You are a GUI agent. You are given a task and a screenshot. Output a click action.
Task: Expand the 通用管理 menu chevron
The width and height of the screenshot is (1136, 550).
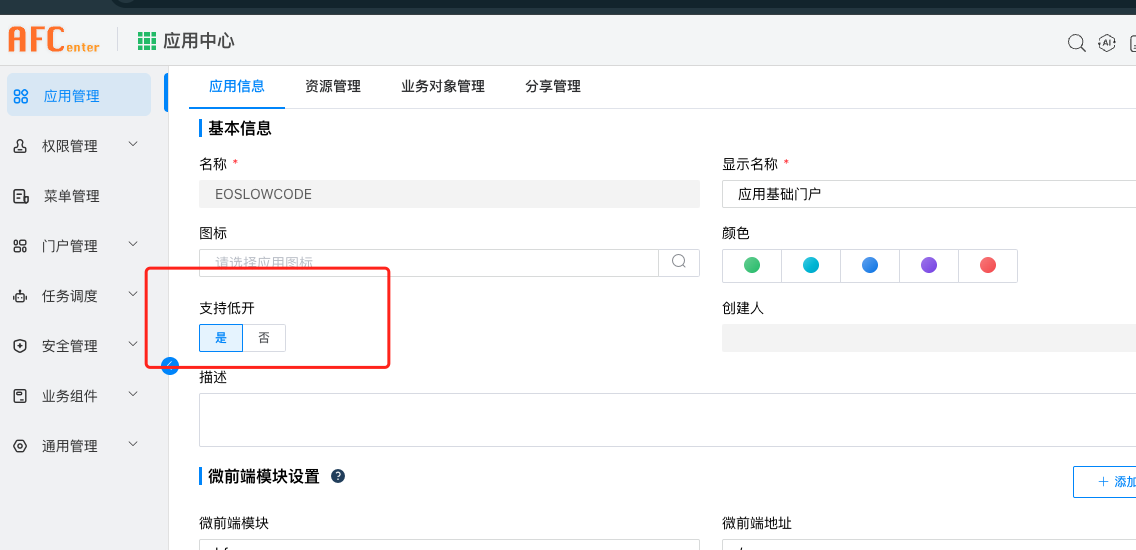point(133,443)
